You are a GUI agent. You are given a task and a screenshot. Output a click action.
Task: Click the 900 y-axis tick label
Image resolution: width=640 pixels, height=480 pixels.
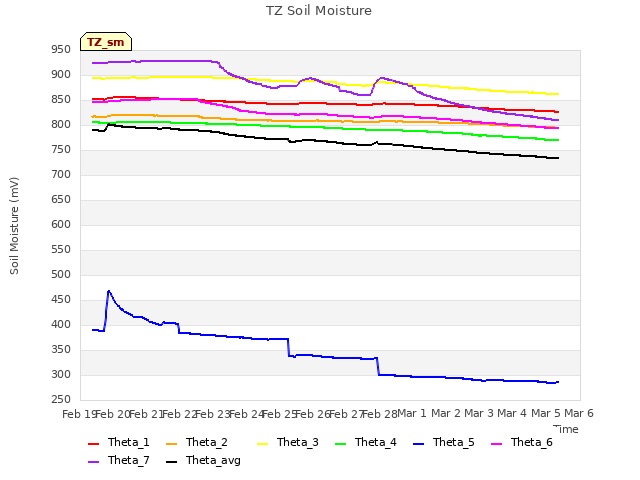pos(61,75)
